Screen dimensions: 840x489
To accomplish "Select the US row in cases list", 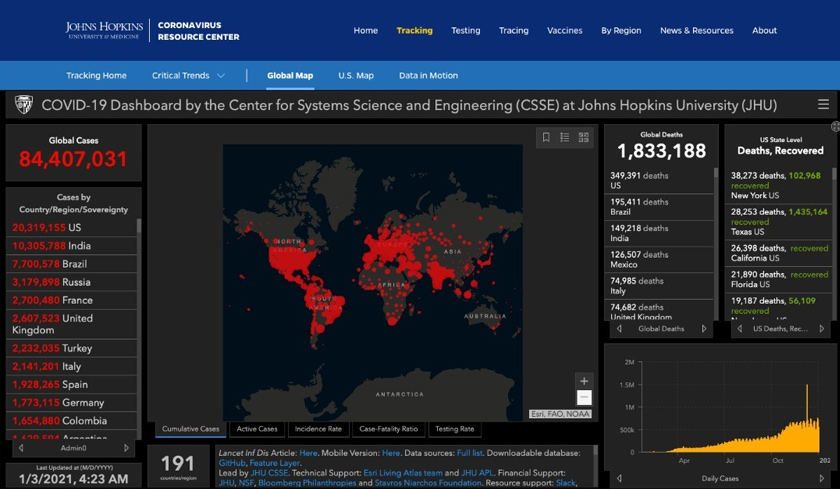I will point(70,228).
